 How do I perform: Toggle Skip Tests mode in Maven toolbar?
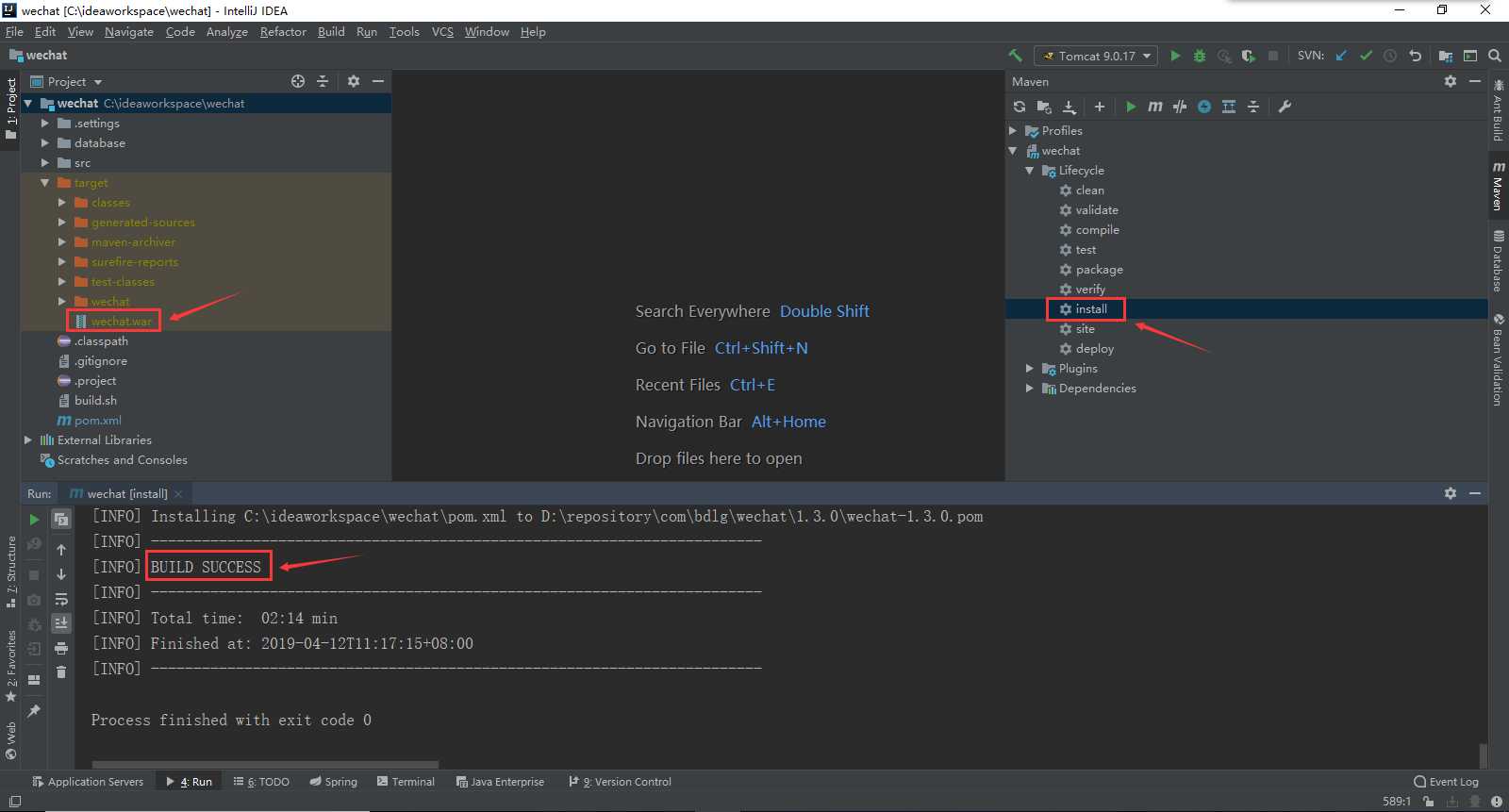tap(1204, 107)
